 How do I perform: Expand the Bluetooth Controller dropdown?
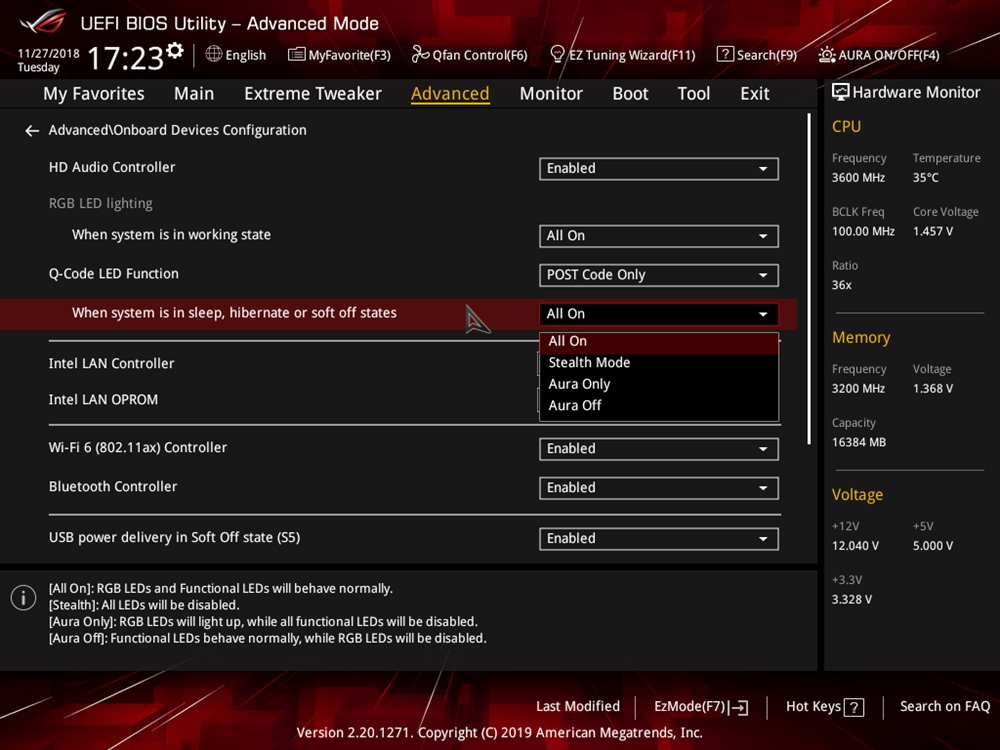[659, 488]
